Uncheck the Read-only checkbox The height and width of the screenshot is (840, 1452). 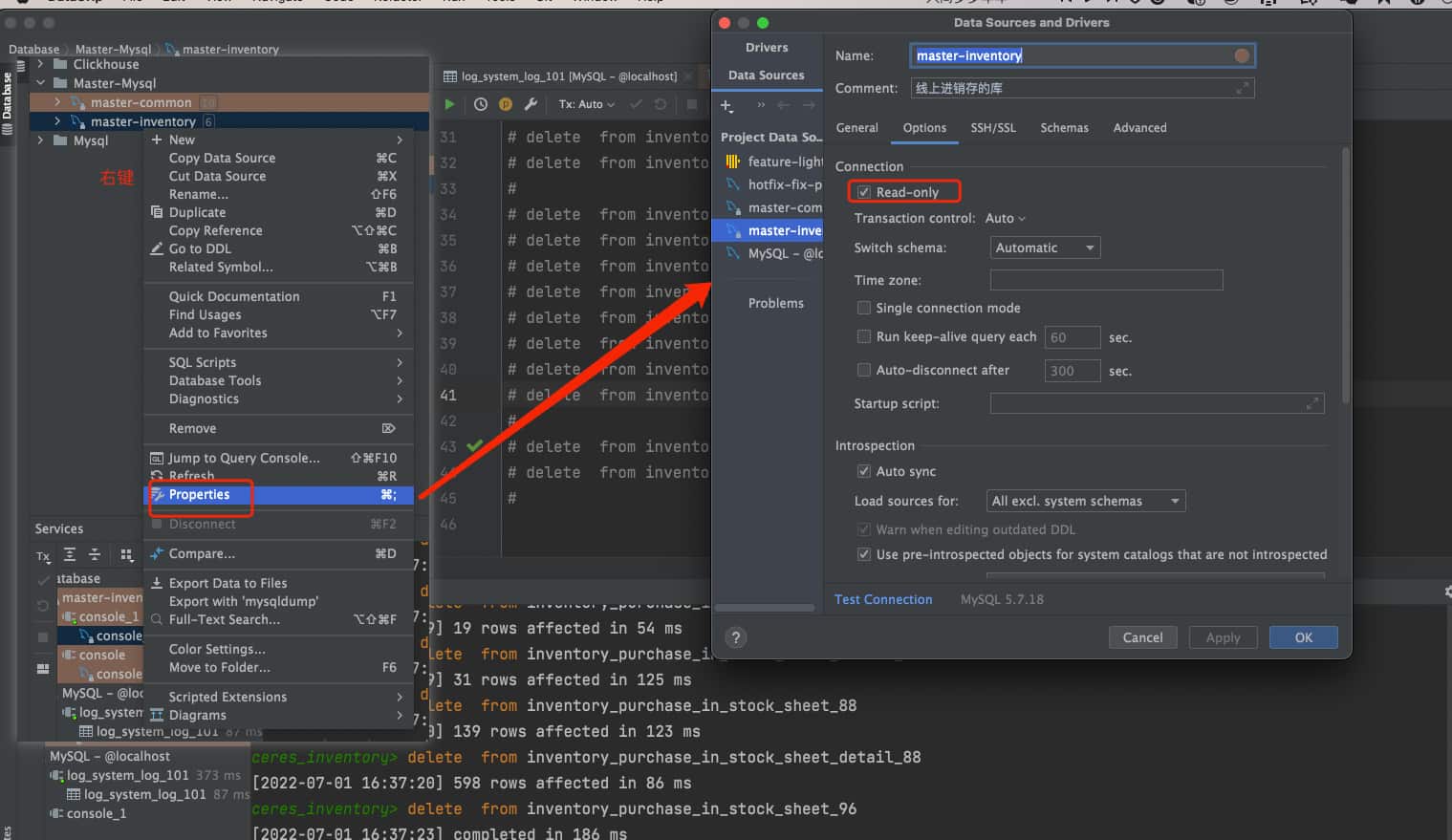point(864,192)
